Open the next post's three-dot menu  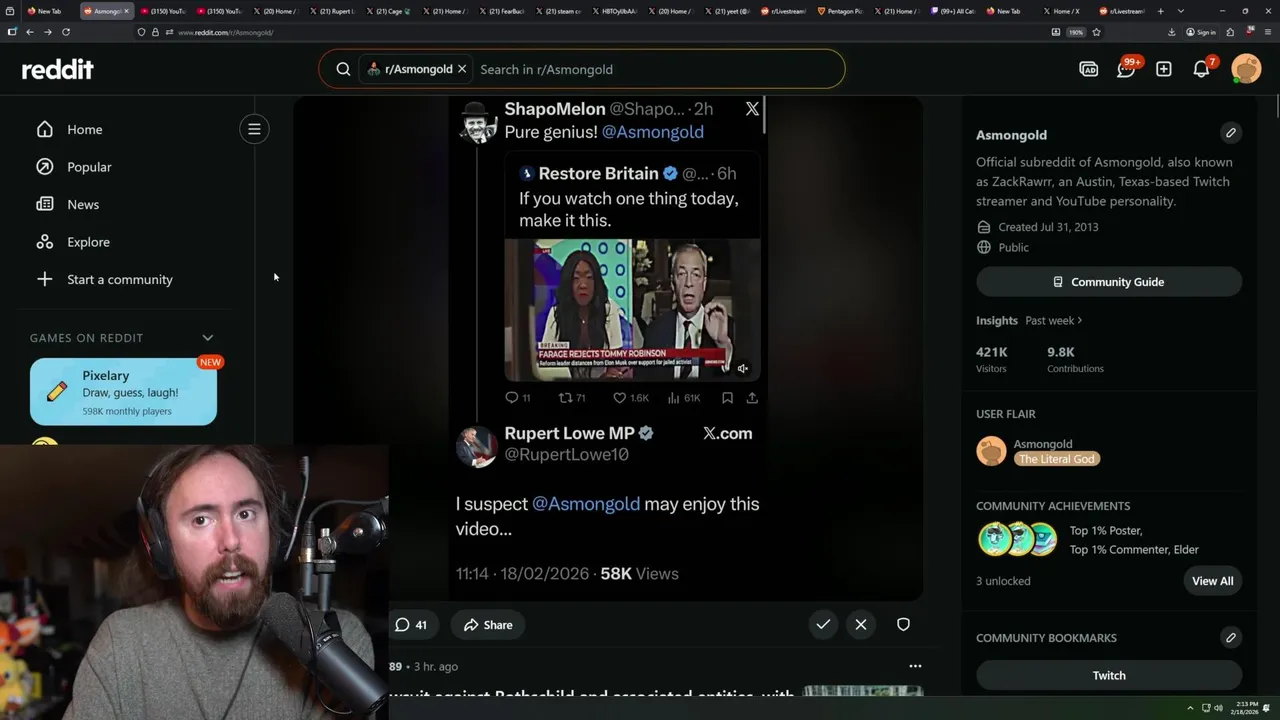click(915, 666)
